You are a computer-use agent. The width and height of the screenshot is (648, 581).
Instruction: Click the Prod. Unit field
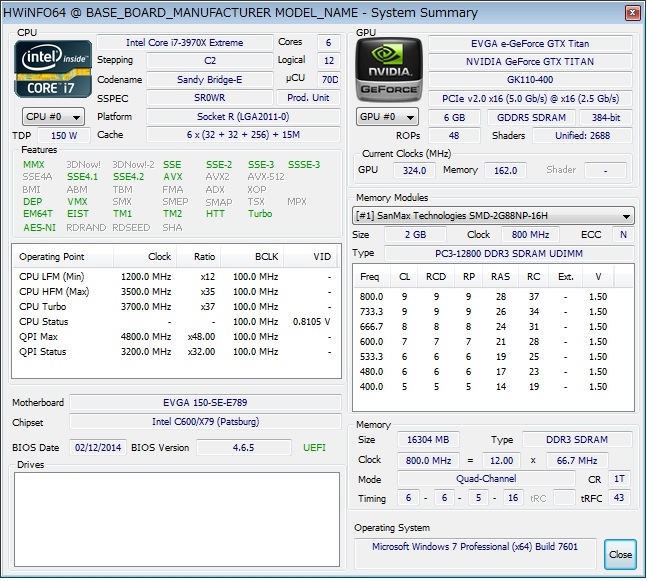[308, 98]
